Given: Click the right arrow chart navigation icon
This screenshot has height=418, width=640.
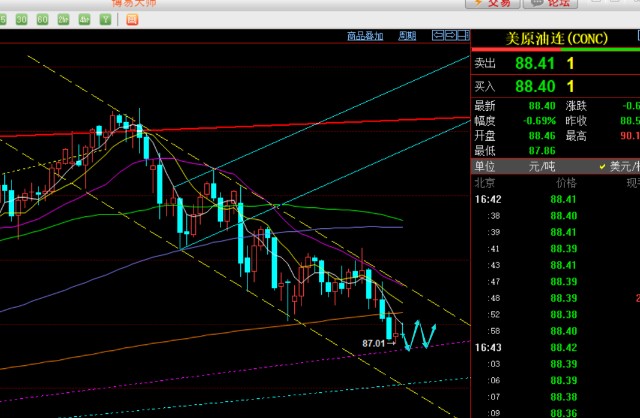Looking at the screenshot, I should [449, 36].
